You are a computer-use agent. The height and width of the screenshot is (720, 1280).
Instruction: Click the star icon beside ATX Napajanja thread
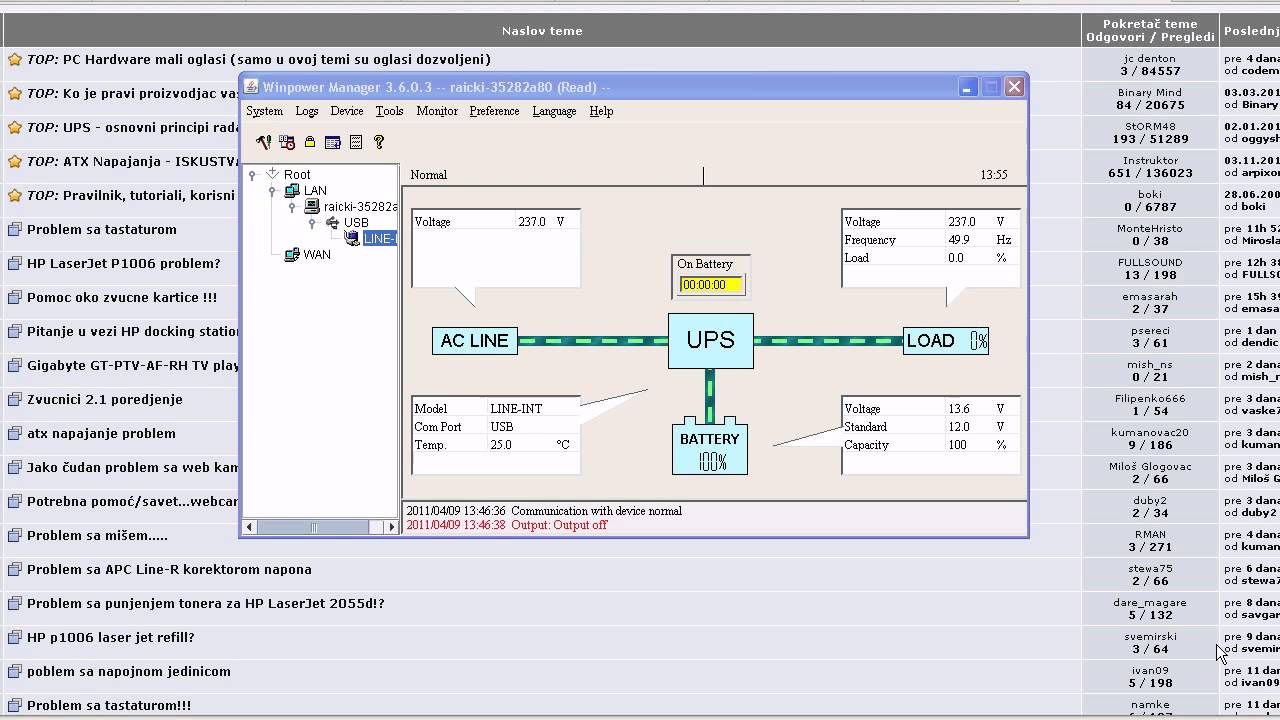14,162
